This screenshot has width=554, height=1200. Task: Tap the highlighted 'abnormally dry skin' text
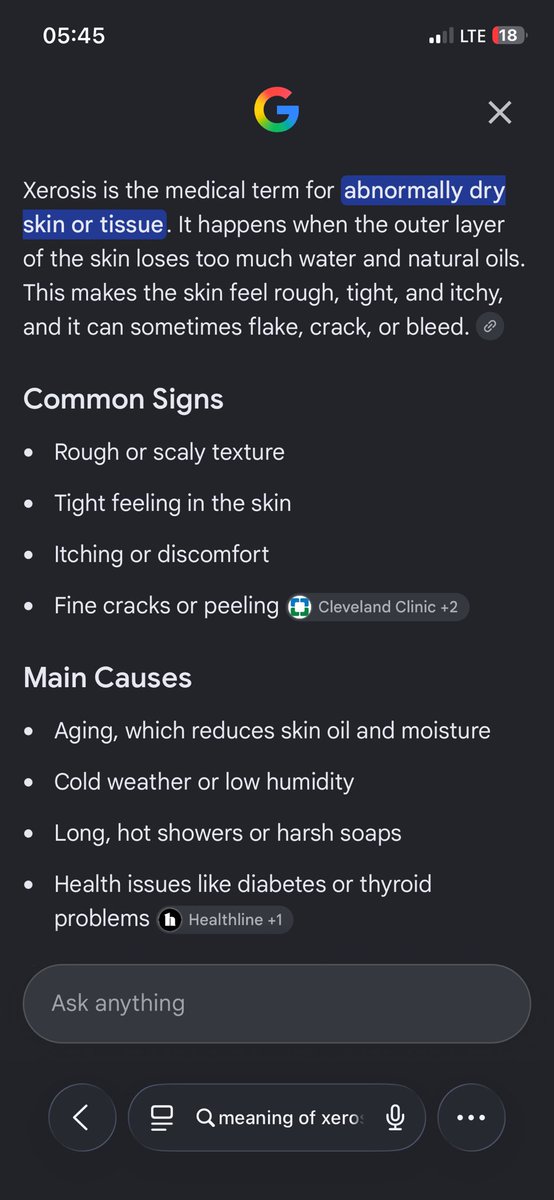pyautogui.click(x=263, y=207)
